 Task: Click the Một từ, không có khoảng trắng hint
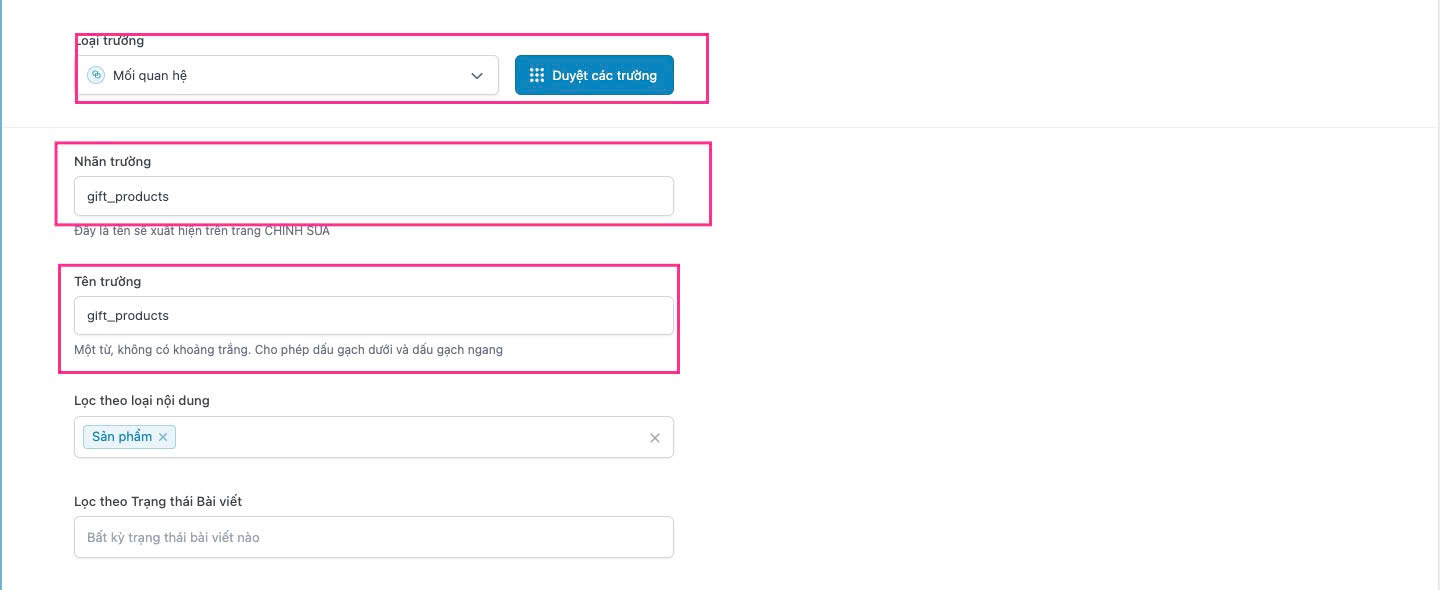[288, 350]
